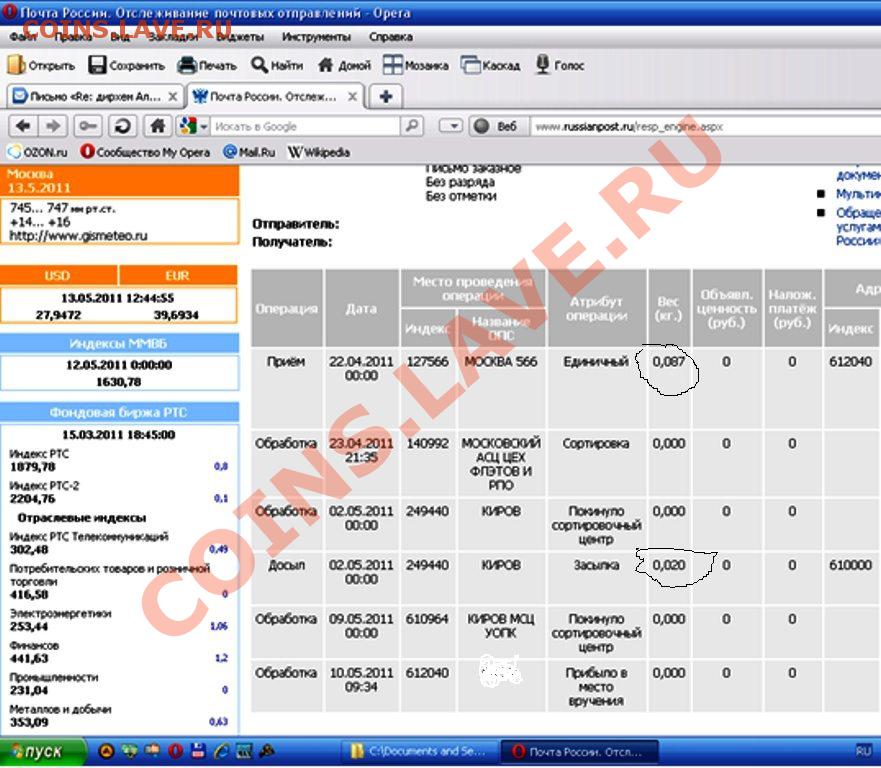
Task: Click the Веб globe icon
Action: pos(481,126)
